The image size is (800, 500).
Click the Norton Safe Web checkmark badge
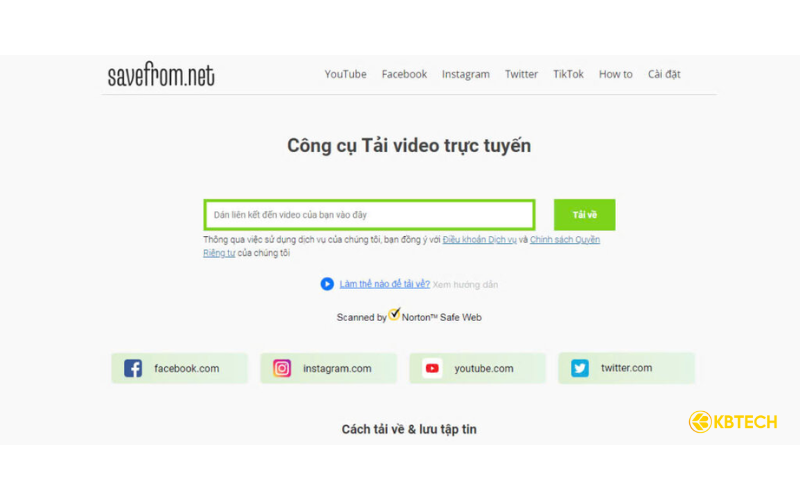(394, 314)
